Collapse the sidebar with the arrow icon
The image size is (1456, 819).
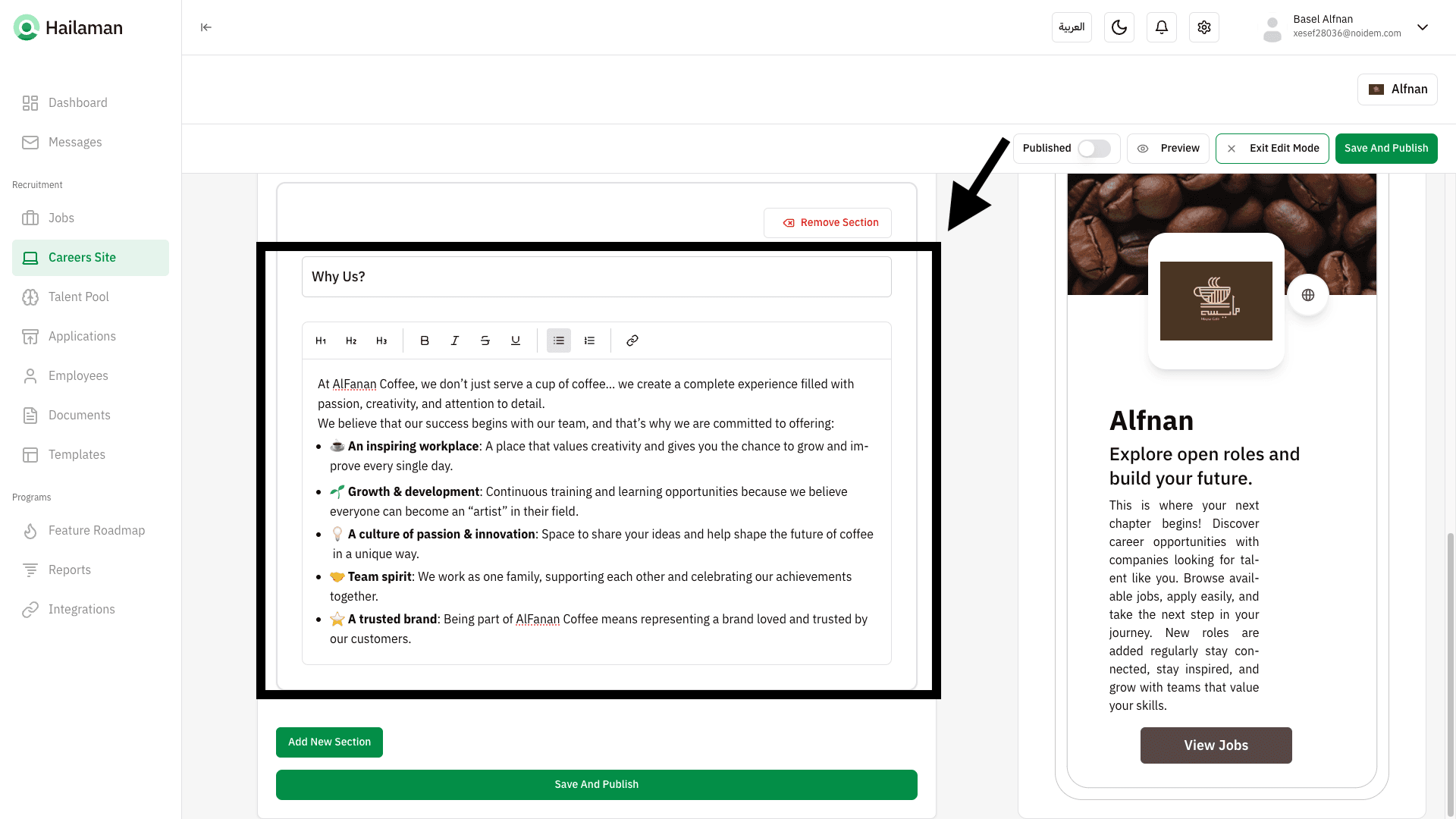coord(206,27)
